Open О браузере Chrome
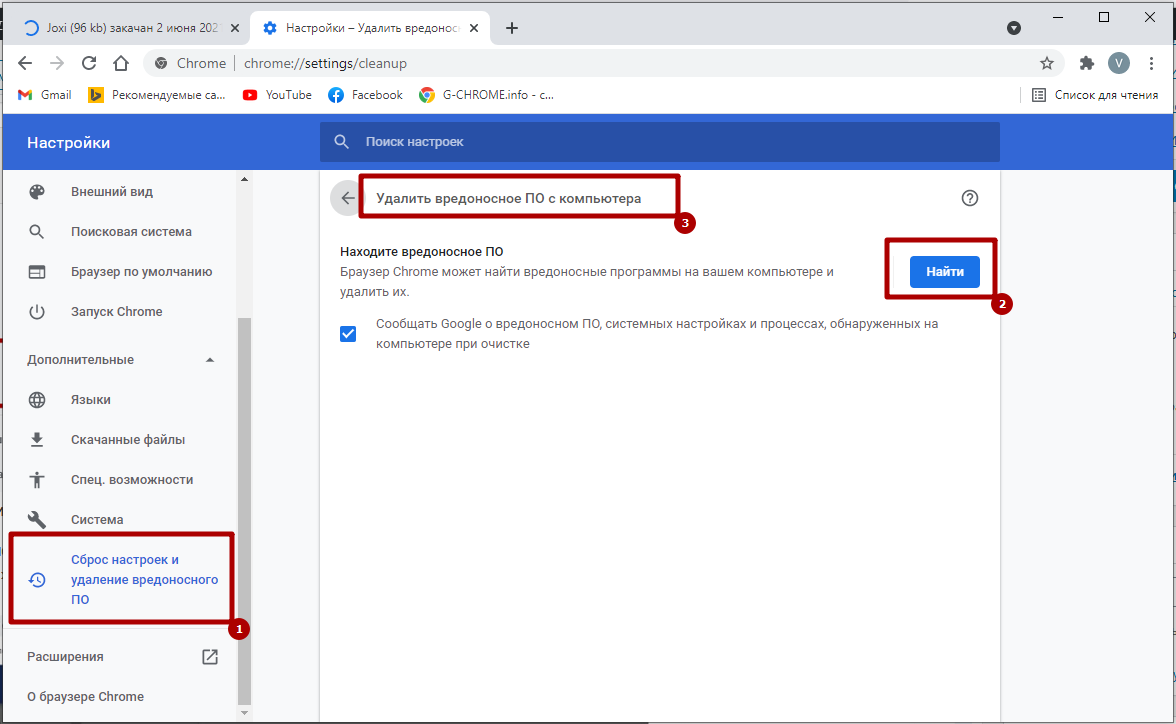 86,696
